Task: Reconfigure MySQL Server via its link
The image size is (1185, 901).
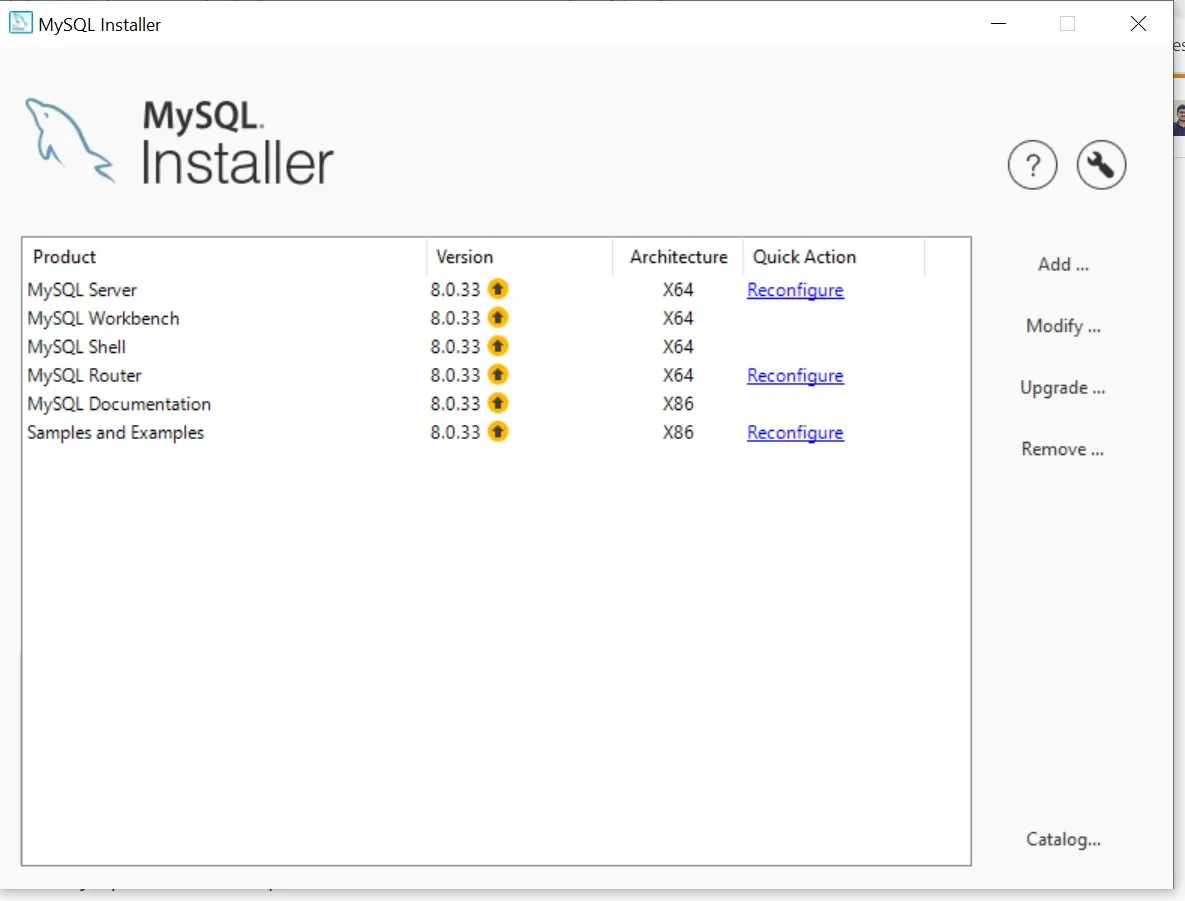Action: [795, 290]
